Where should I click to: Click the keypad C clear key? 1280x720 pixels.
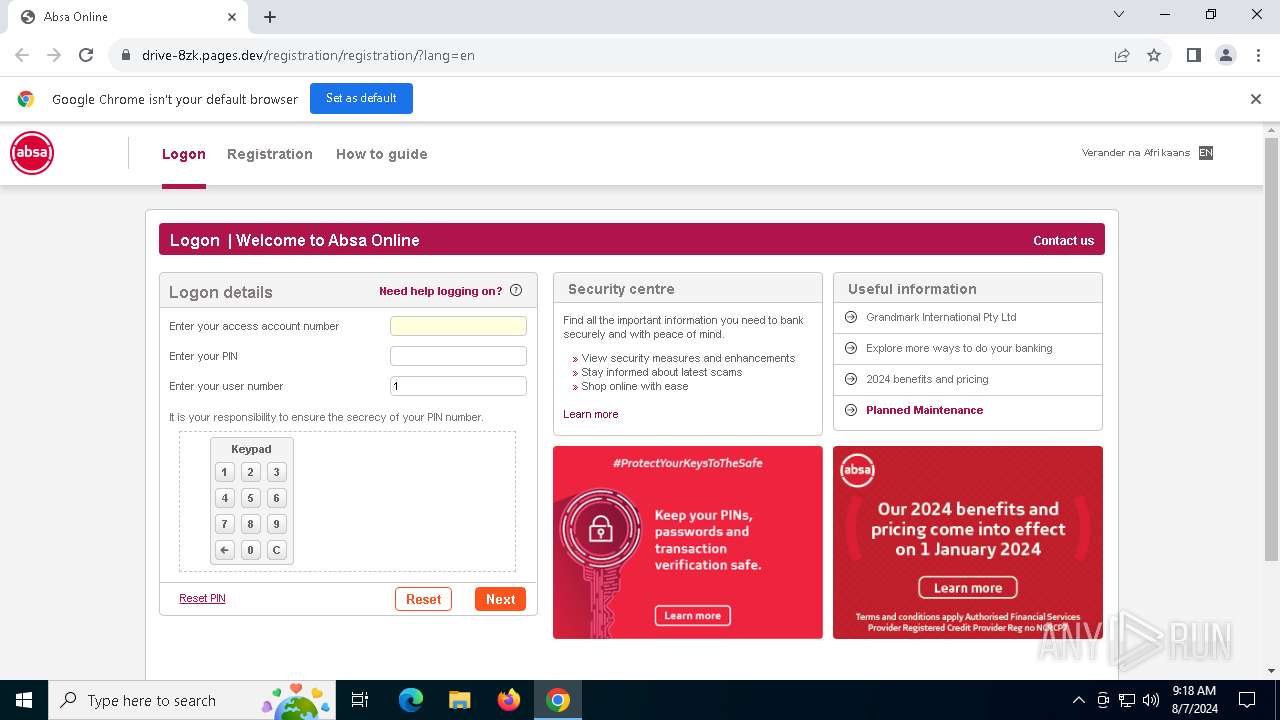[276, 550]
